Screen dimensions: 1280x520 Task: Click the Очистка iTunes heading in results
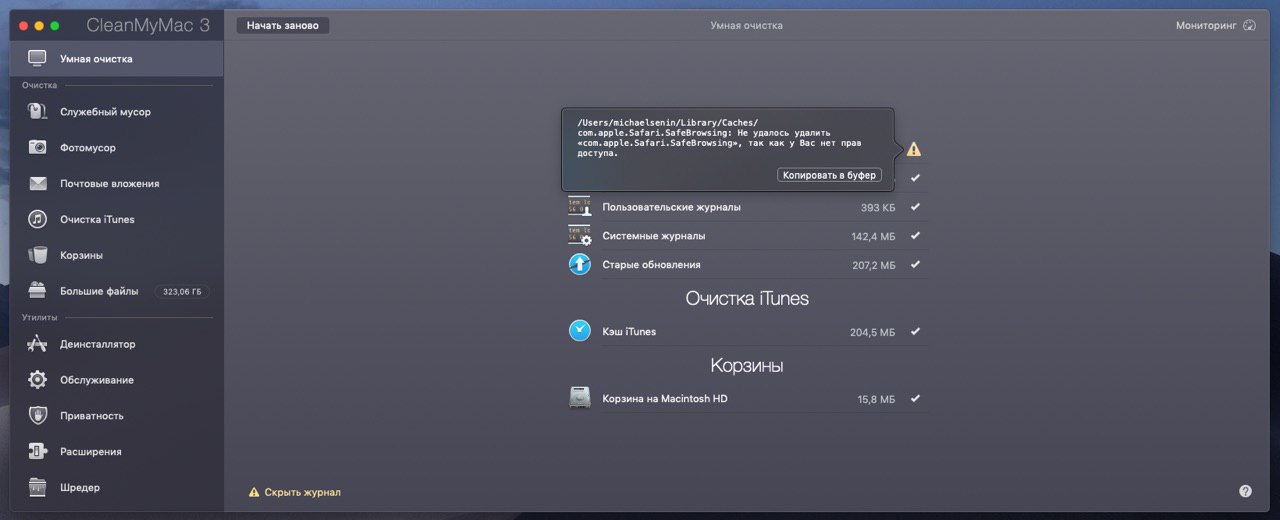pos(747,298)
